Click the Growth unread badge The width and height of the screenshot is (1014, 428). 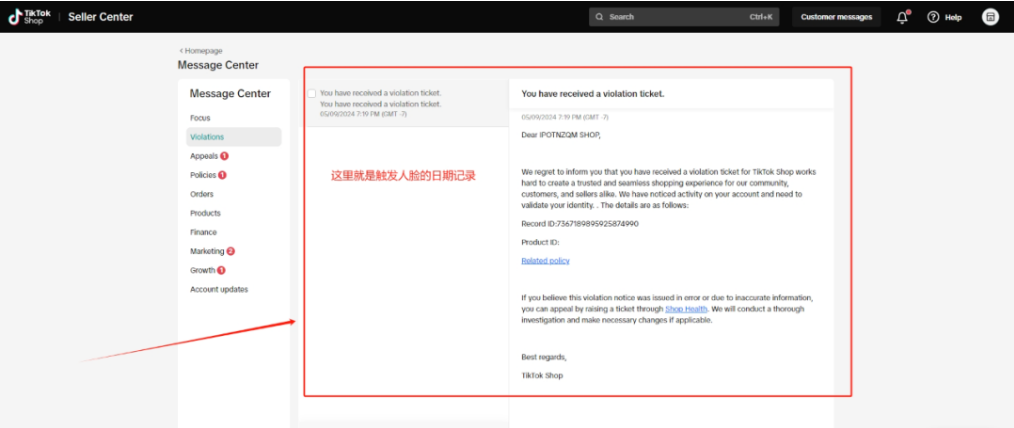click(221, 270)
